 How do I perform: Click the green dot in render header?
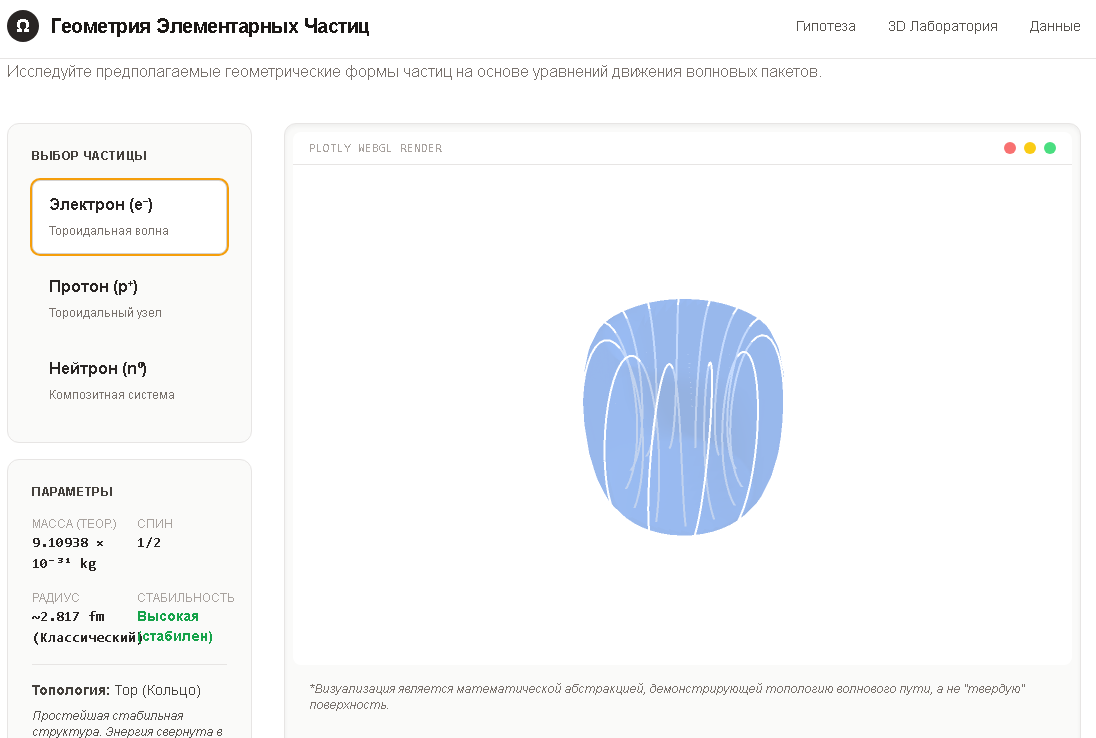[x=1050, y=148]
